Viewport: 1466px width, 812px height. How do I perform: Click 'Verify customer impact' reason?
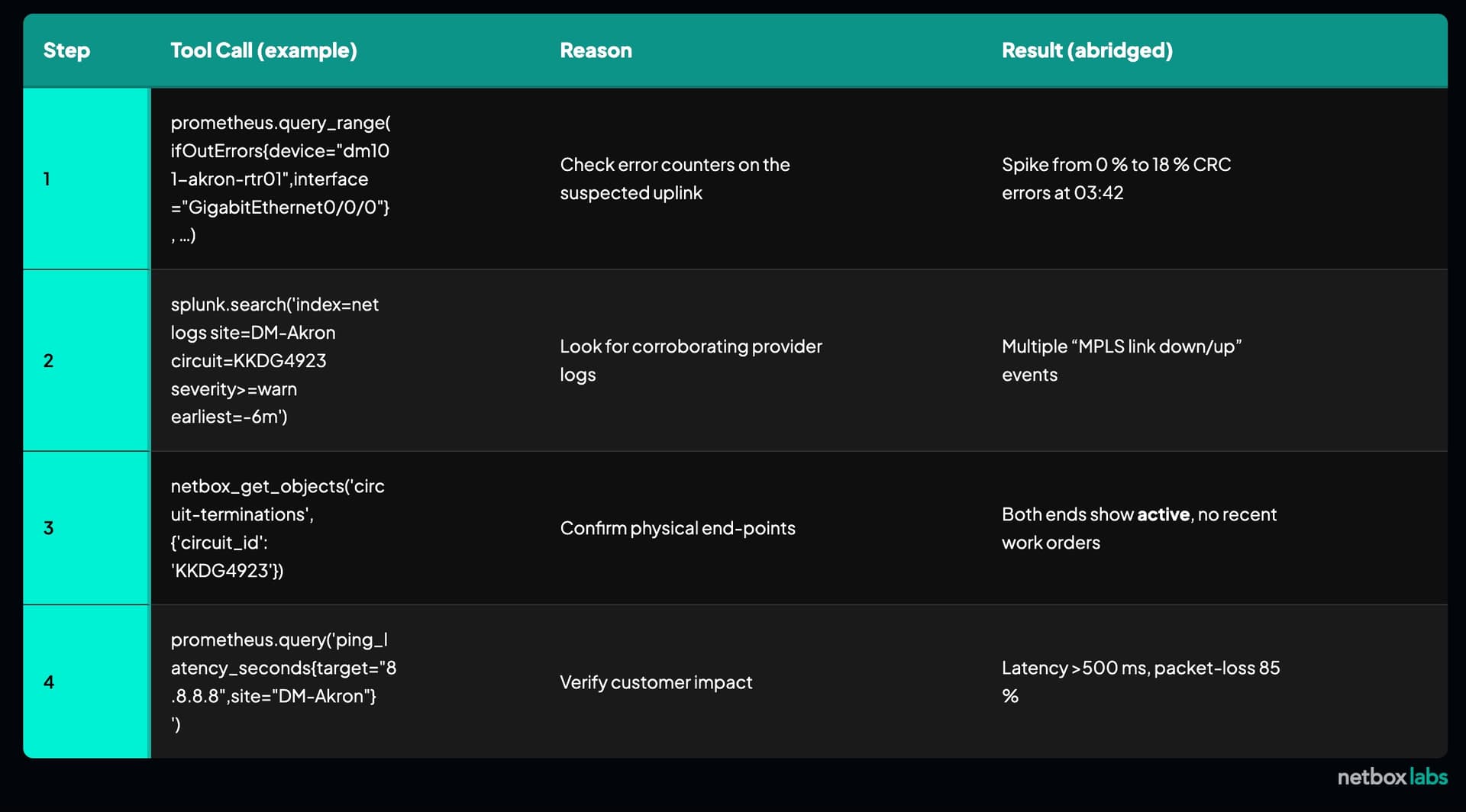pyautogui.click(x=656, y=682)
